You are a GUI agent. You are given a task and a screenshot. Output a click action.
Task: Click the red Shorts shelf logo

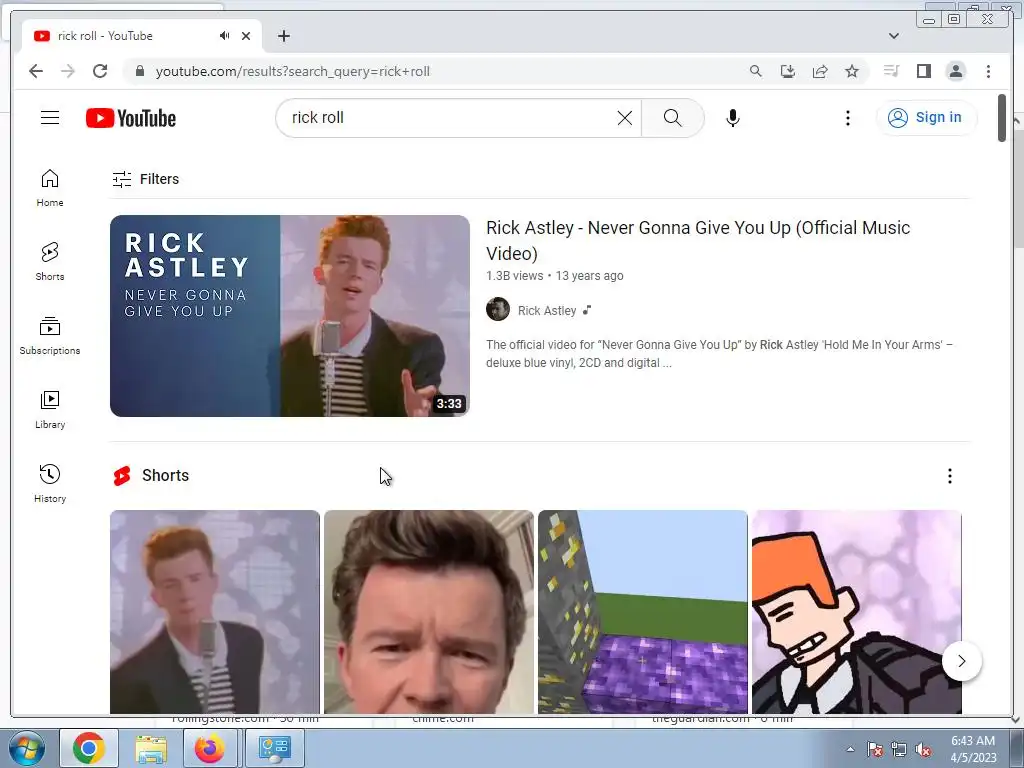[x=122, y=476]
